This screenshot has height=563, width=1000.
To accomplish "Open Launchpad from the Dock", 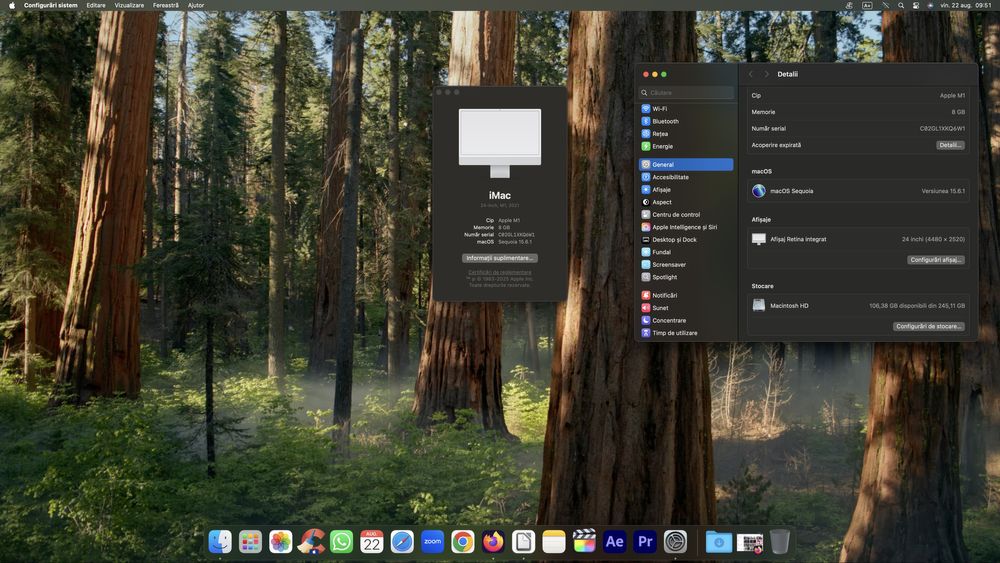I will point(250,542).
